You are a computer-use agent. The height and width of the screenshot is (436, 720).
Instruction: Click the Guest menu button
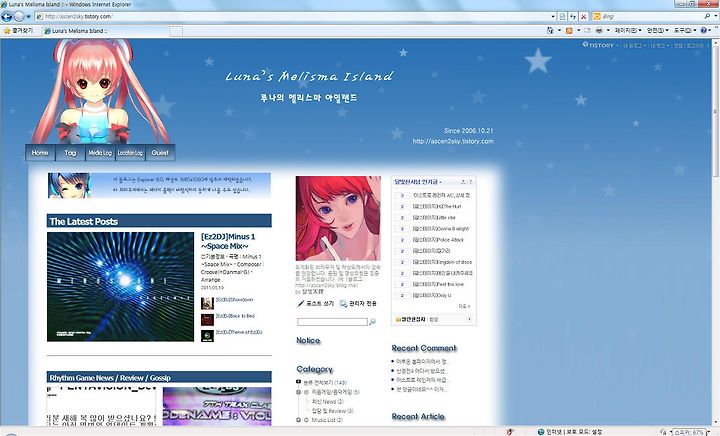(x=160, y=153)
